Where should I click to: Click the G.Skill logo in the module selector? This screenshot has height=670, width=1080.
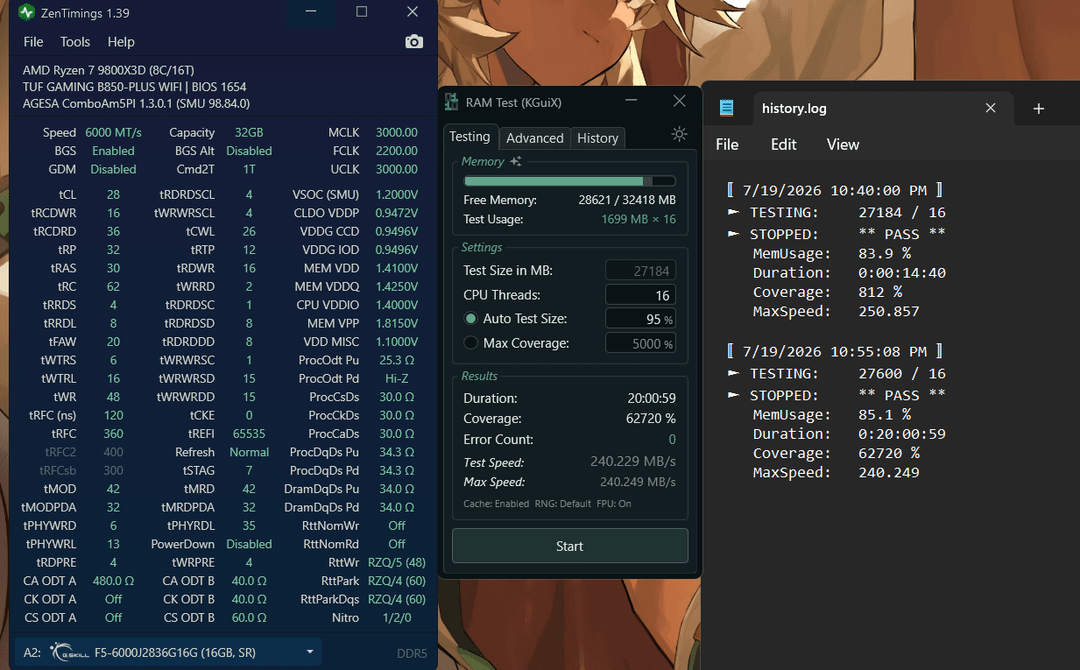coord(70,652)
